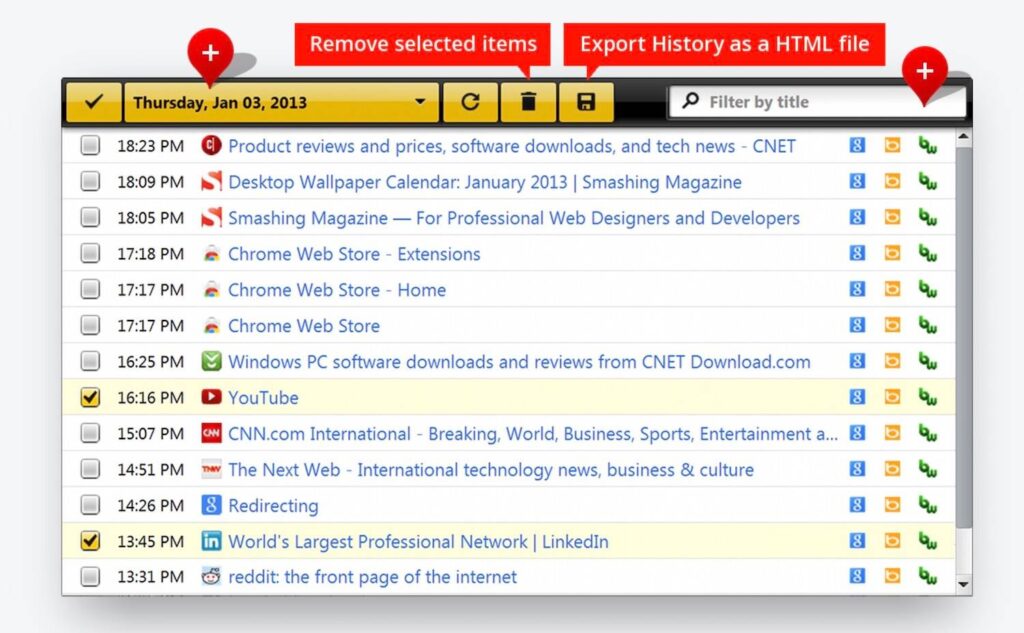Uncheck the LinkedIn row checkbox
This screenshot has width=1024, height=633.
90,541
